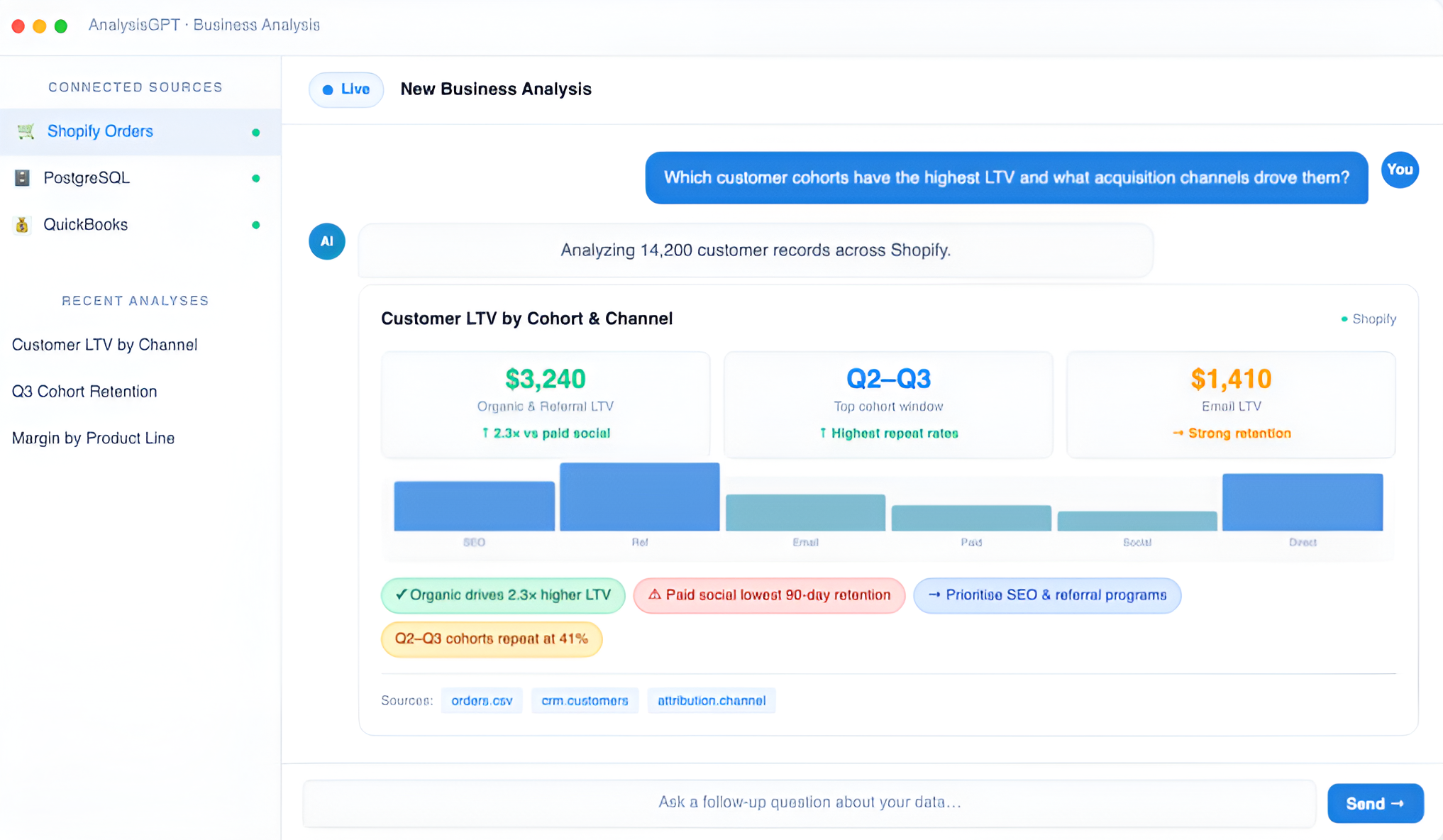Click the PostgreSQL database icon

[x=23, y=178]
